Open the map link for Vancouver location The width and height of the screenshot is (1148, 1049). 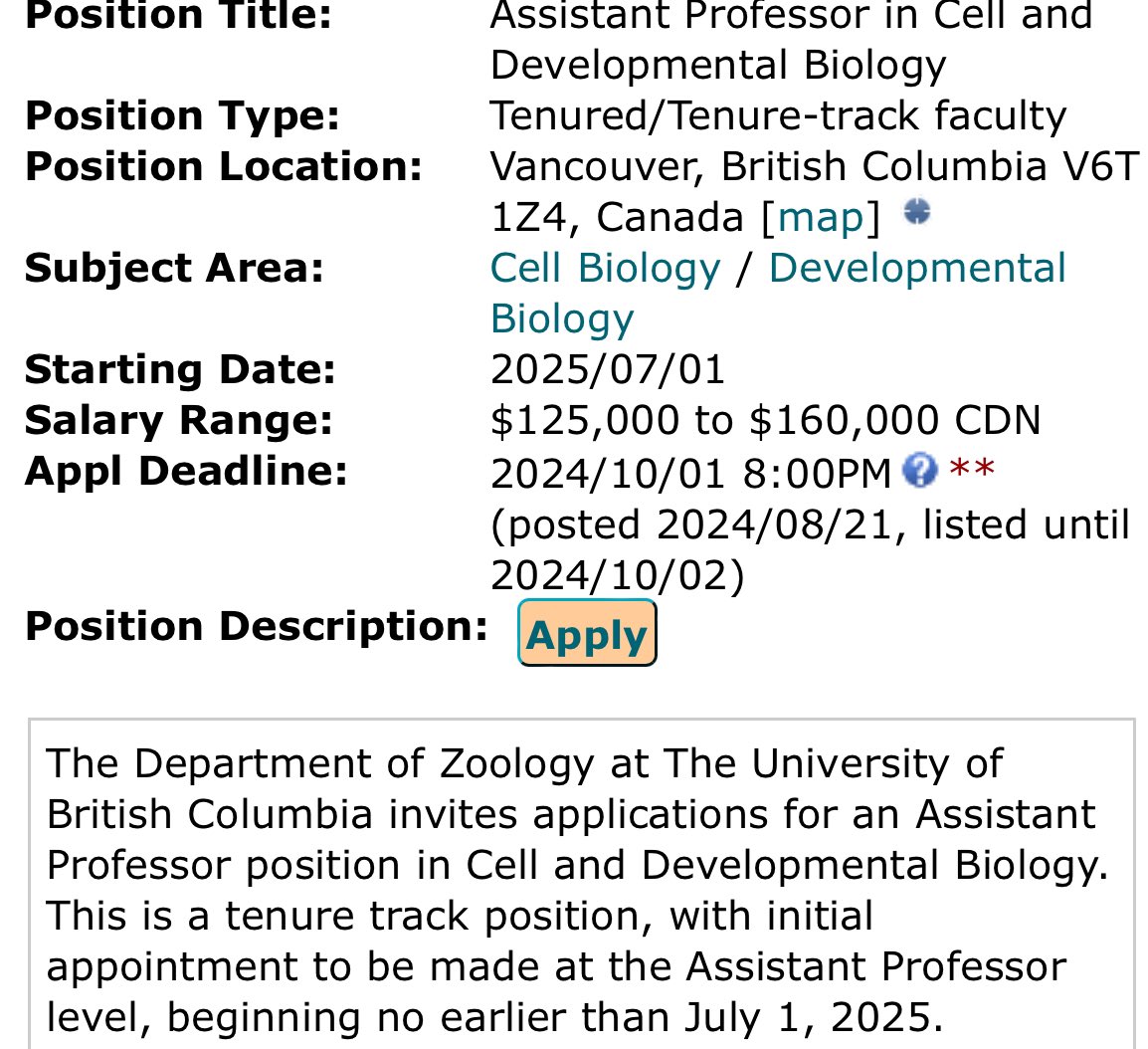coord(820,218)
